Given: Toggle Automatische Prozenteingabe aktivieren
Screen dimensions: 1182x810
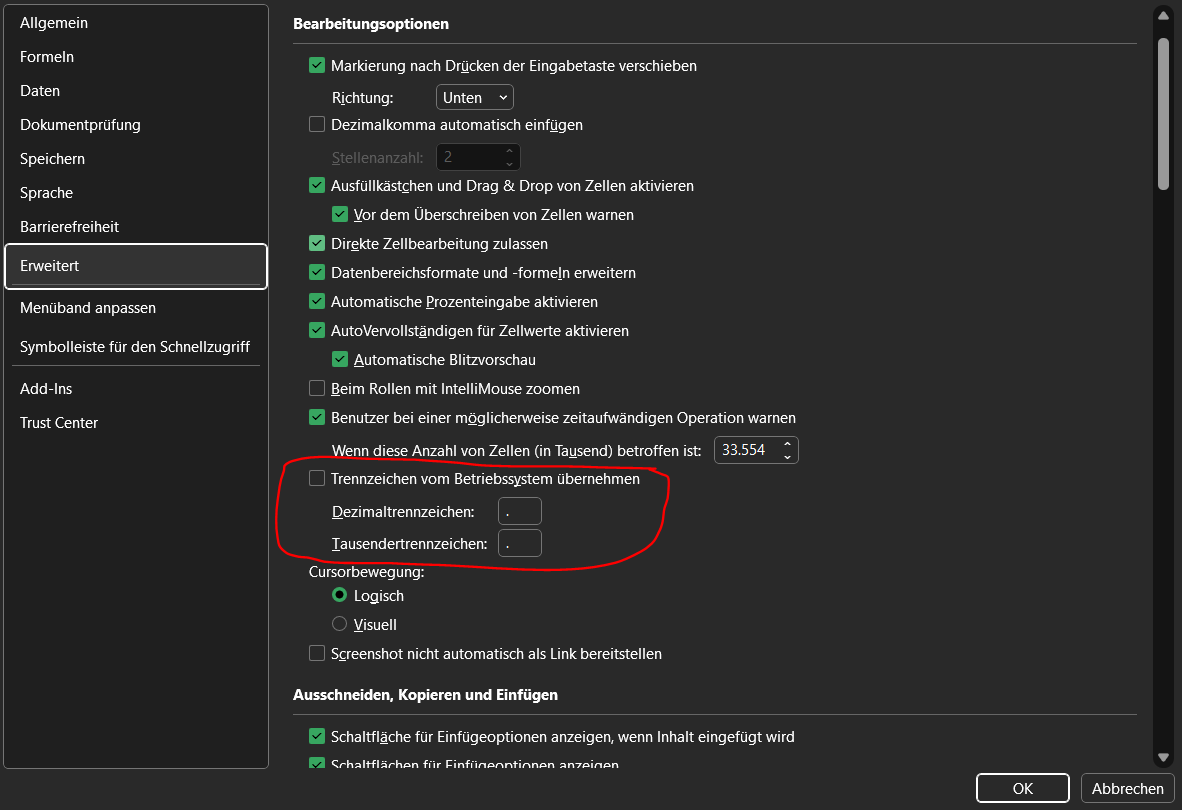Looking at the screenshot, I should pos(317,301).
